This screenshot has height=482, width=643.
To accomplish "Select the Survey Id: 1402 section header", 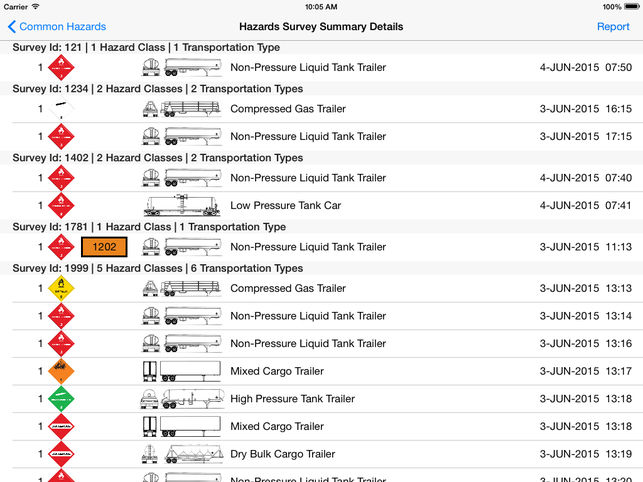I will click(x=157, y=158).
